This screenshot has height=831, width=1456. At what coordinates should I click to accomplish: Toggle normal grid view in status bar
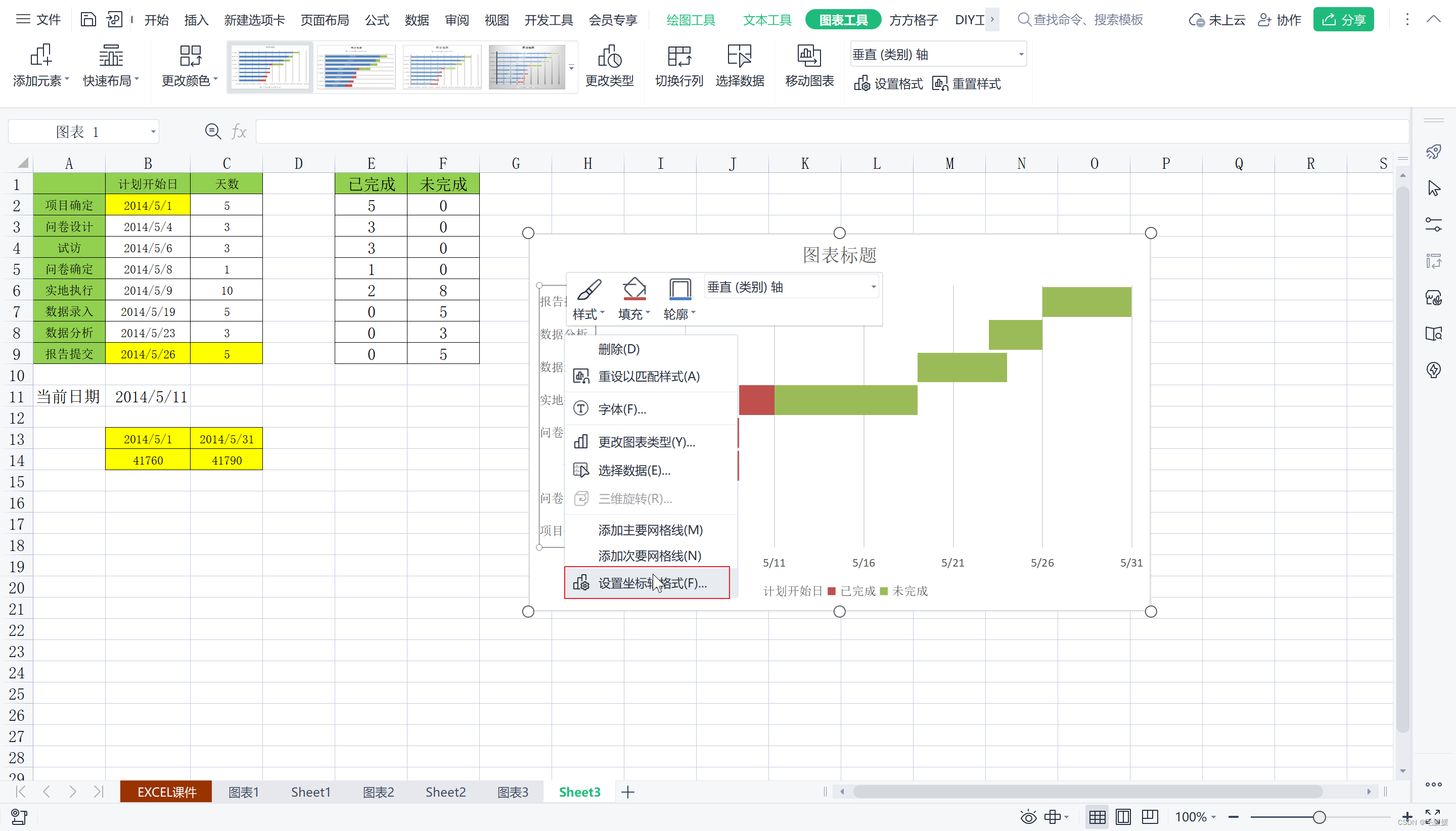coord(1097,817)
